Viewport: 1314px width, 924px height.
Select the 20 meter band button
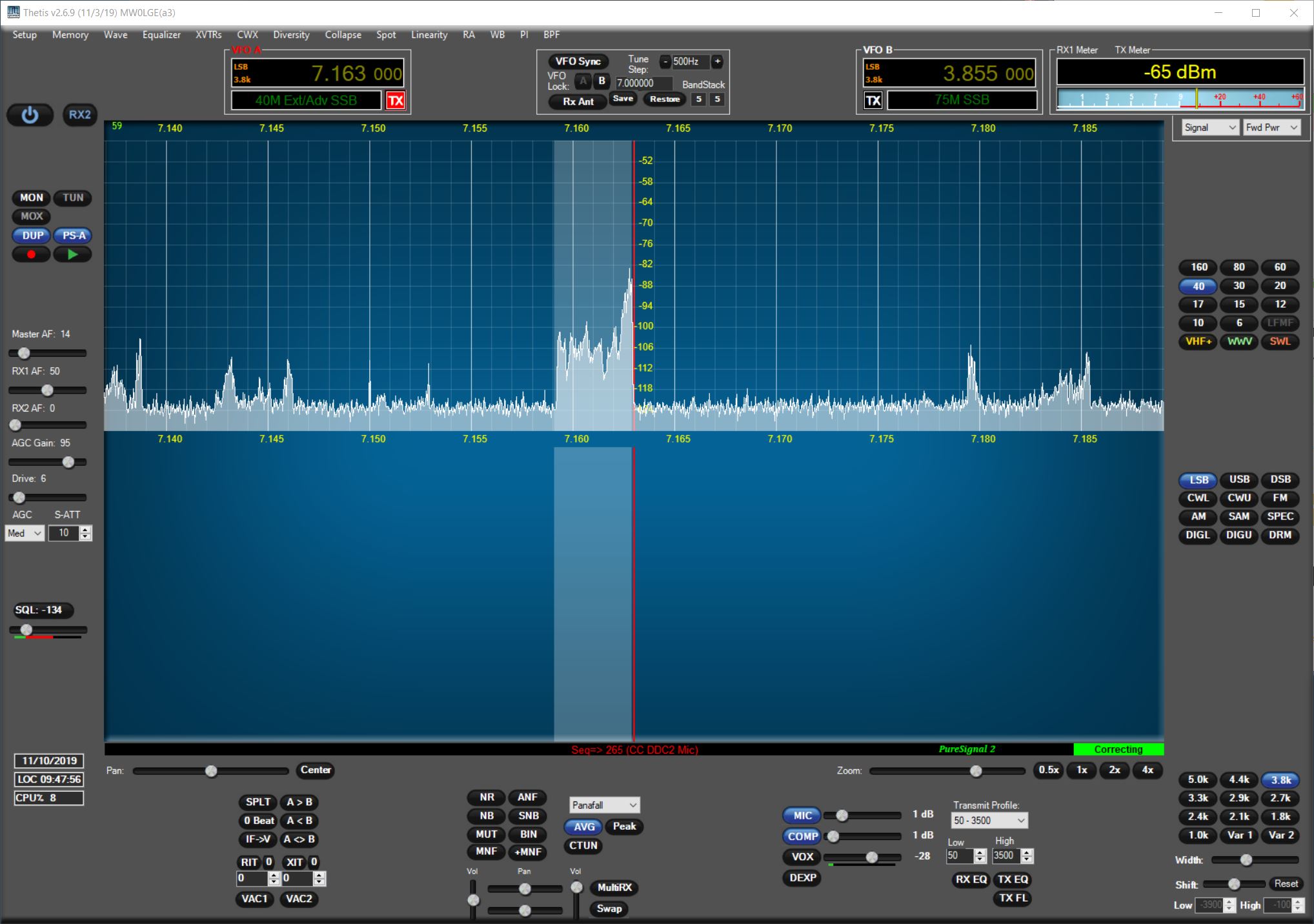click(x=1280, y=286)
